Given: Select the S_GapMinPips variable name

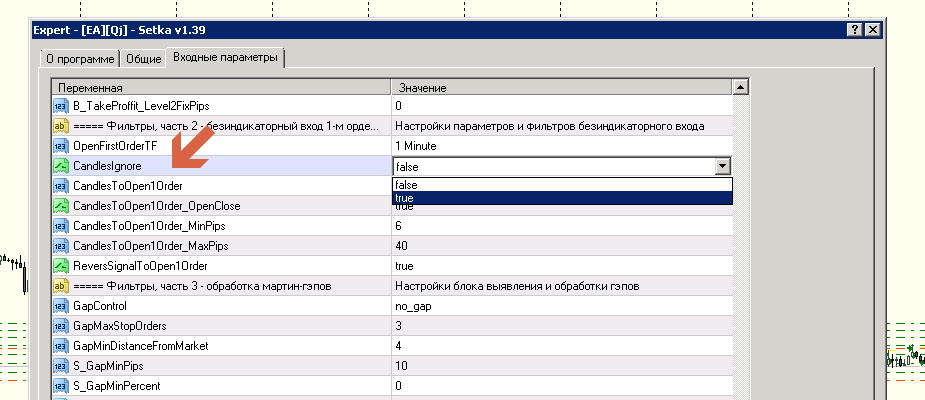Looking at the screenshot, I should coord(109,366).
